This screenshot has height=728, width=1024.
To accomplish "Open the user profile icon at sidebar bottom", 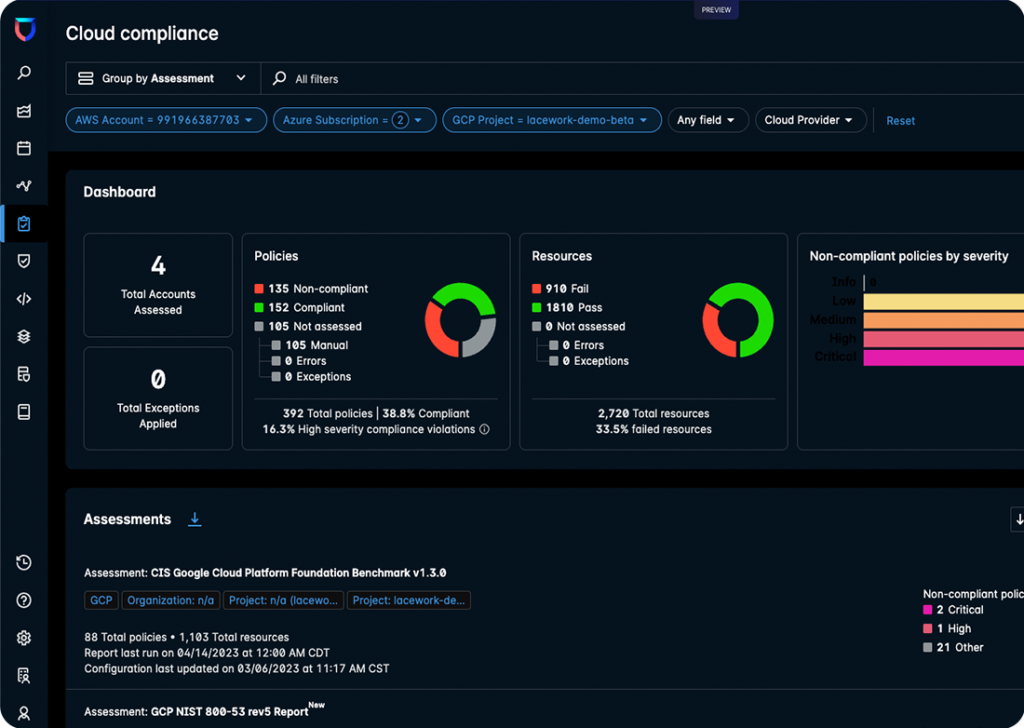I will [23, 712].
